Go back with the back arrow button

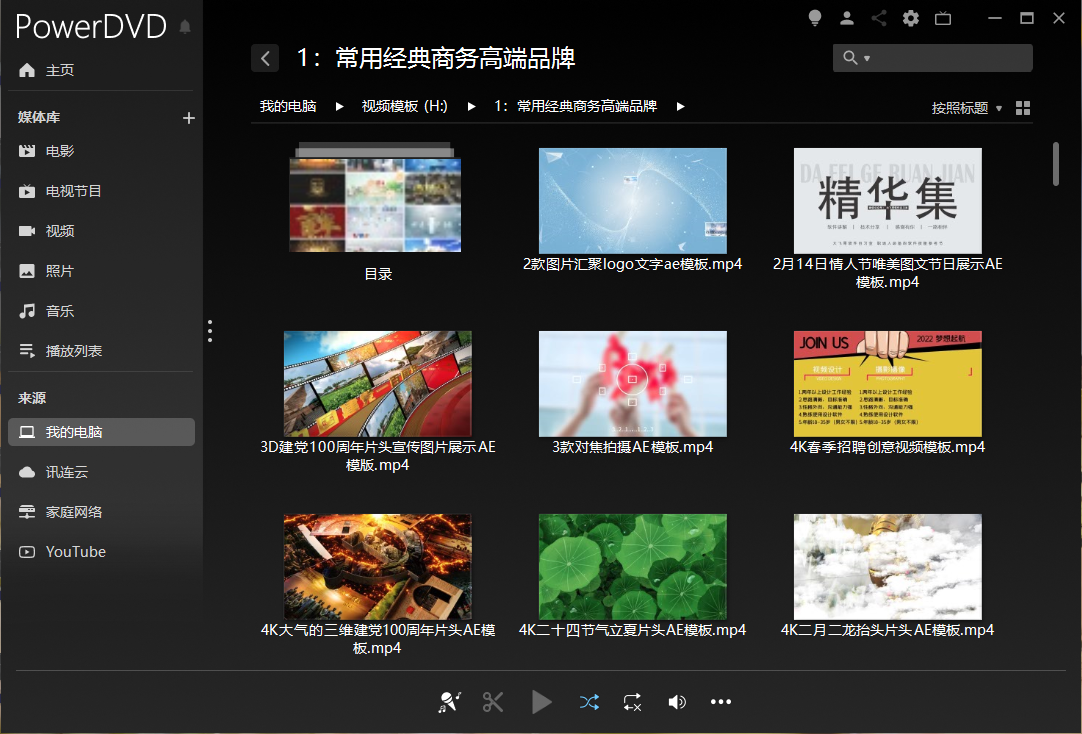tap(264, 57)
